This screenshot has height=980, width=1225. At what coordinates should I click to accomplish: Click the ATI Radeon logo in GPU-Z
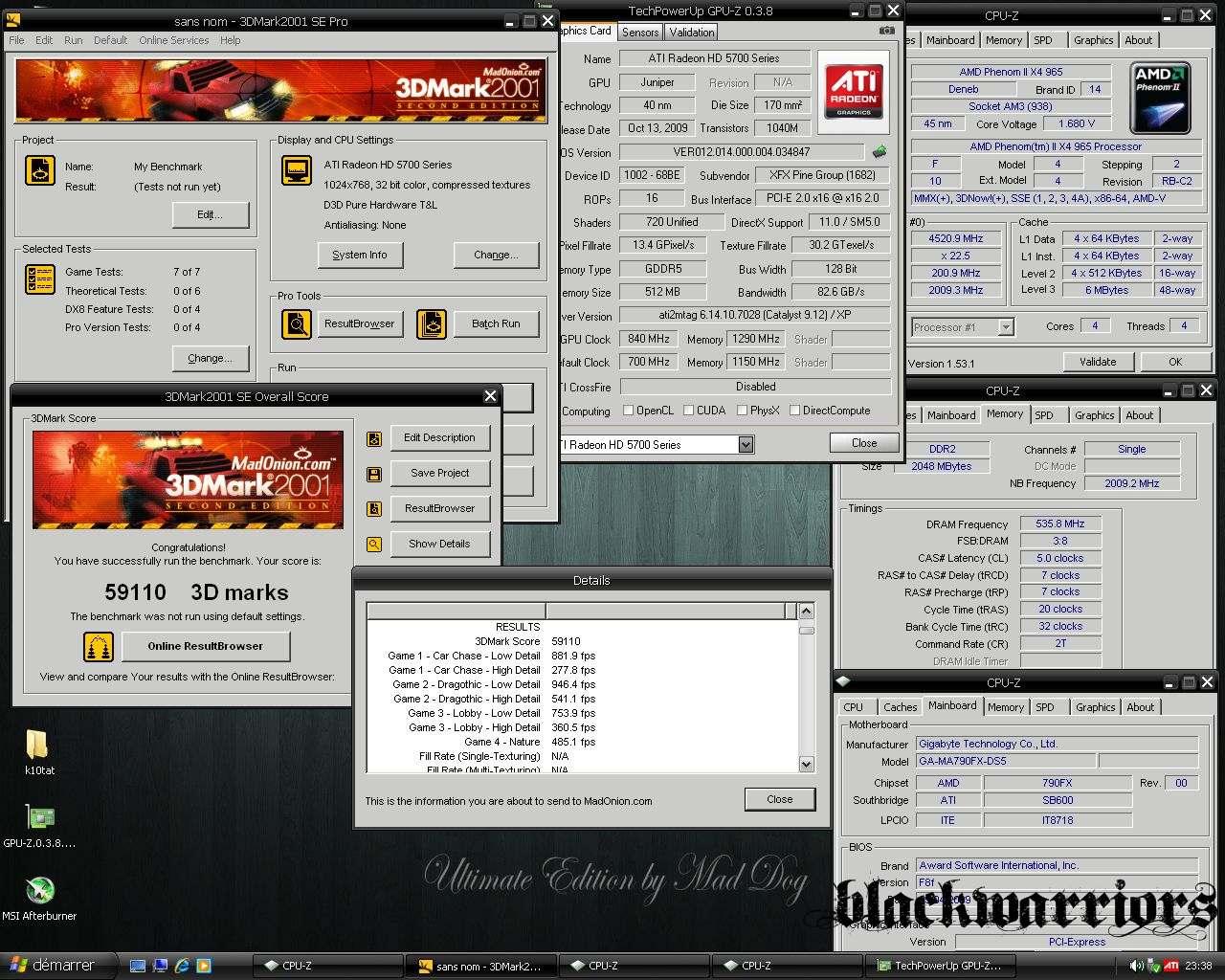854,92
